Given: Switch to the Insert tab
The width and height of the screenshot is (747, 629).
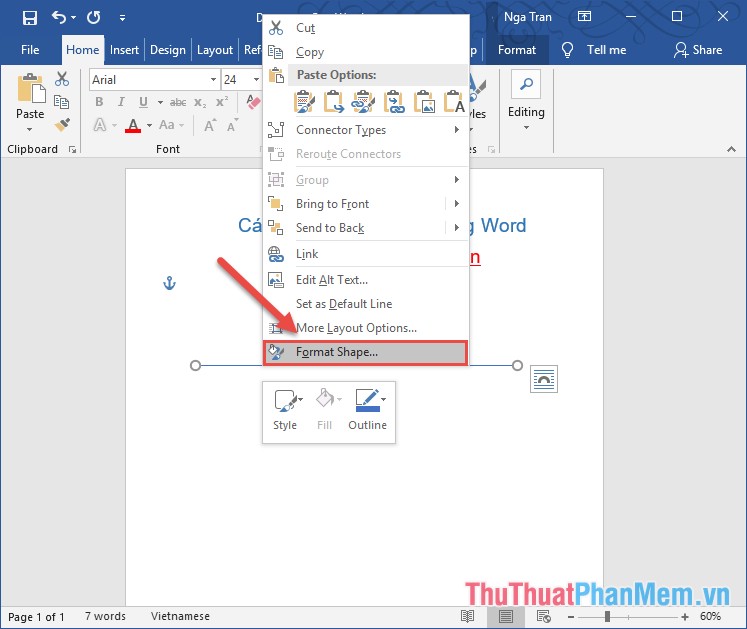Looking at the screenshot, I should (124, 50).
